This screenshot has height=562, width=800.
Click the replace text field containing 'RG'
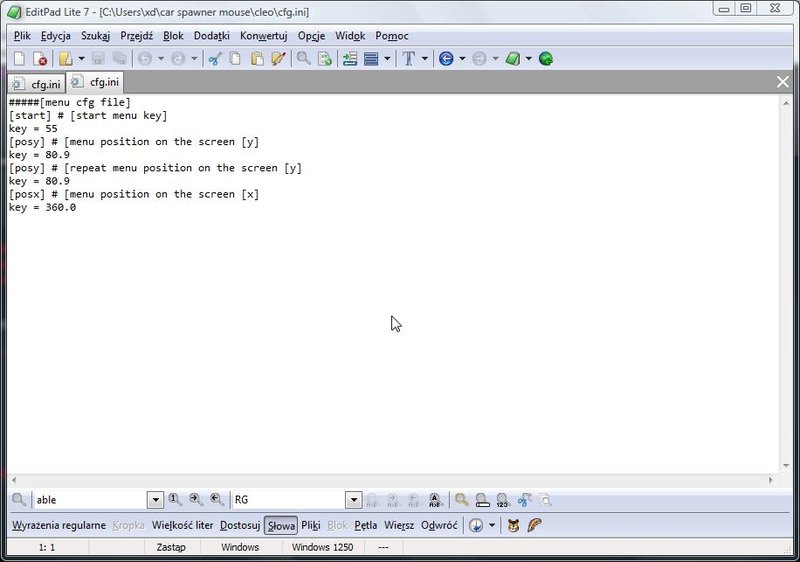pos(288,500)
